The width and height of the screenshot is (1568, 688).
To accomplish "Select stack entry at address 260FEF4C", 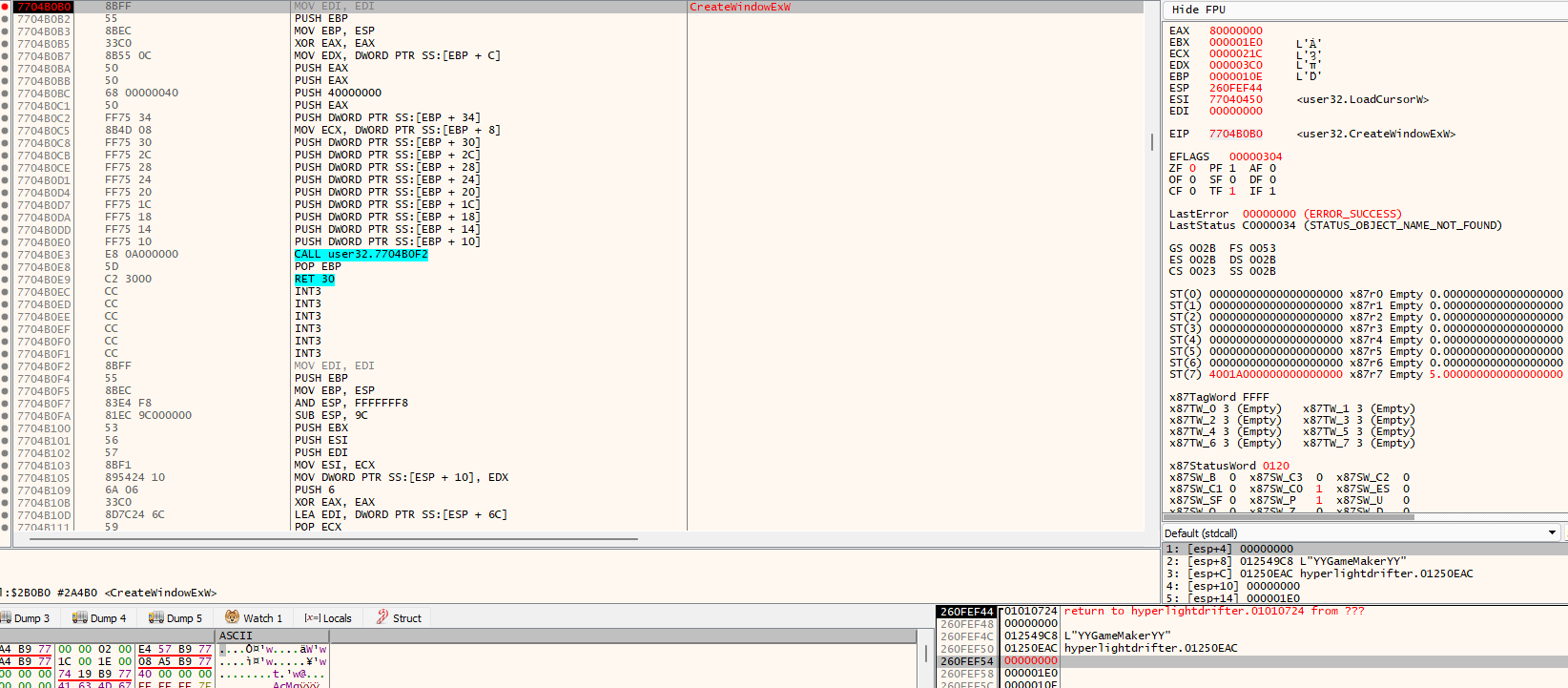I will 967,636.
